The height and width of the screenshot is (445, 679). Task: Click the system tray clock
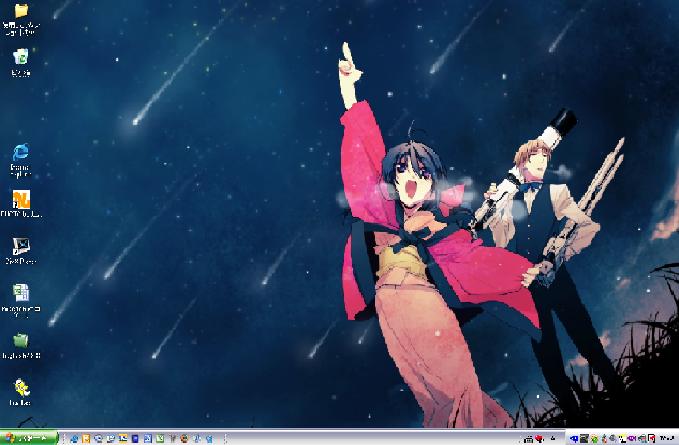[667, 439]
